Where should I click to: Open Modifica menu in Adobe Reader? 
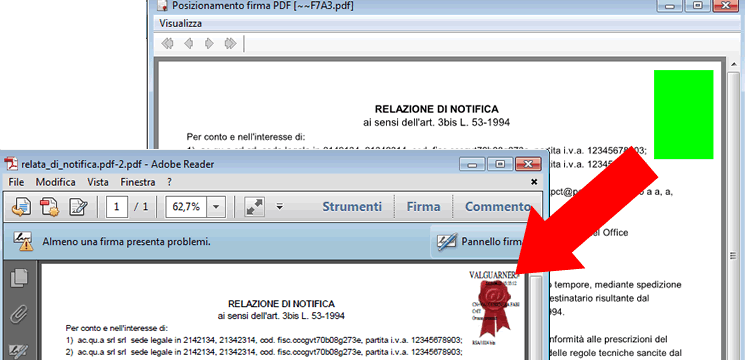coord(56,182)
